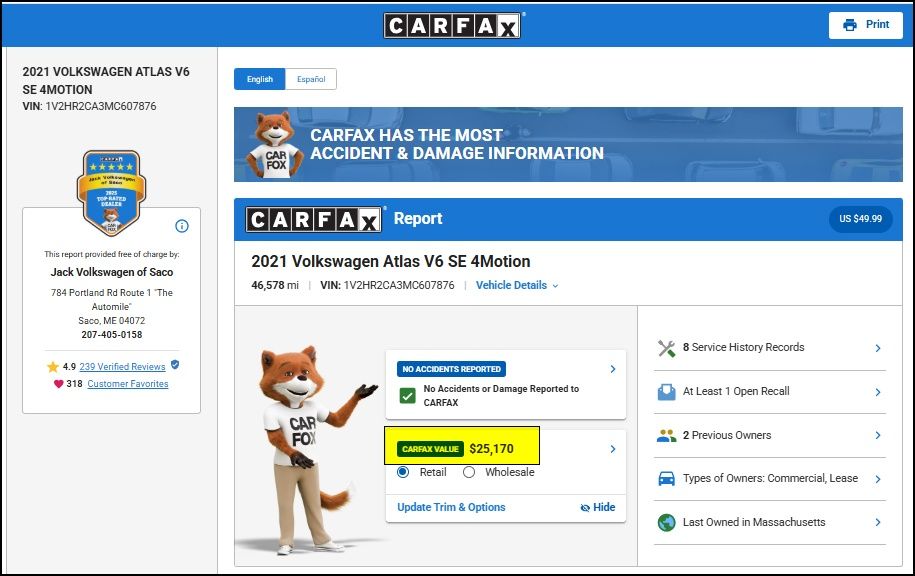Click the accident & damage information banner

(568, 144)
